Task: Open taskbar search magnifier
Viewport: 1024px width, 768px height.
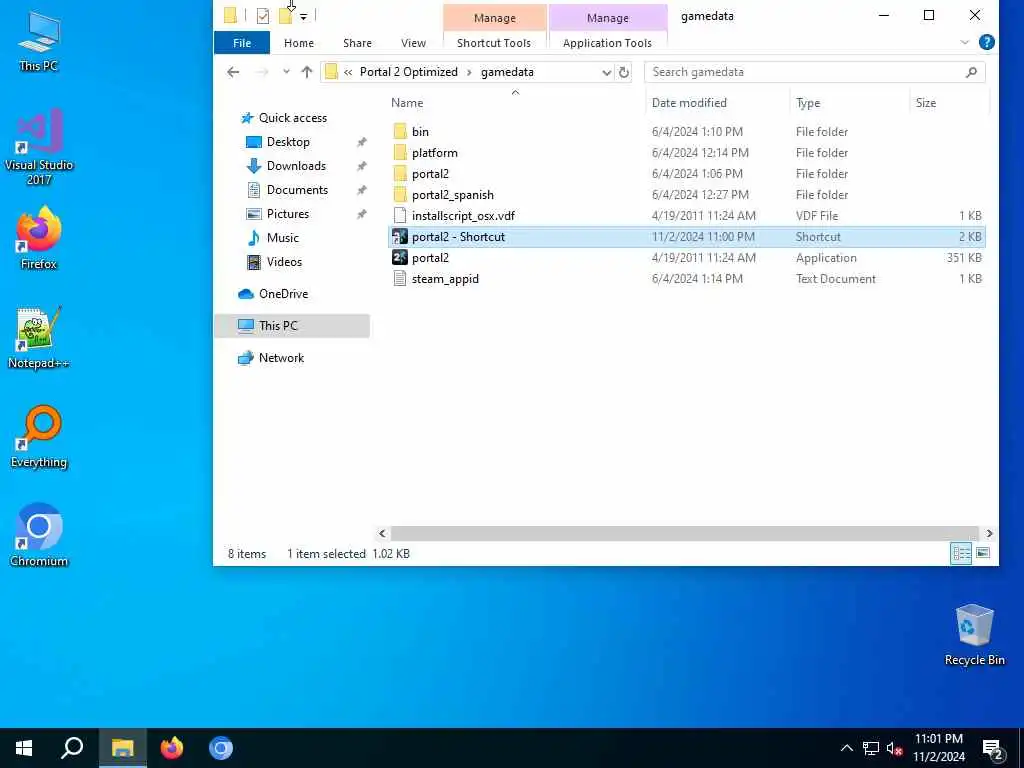Action: (x=72, y=748)
